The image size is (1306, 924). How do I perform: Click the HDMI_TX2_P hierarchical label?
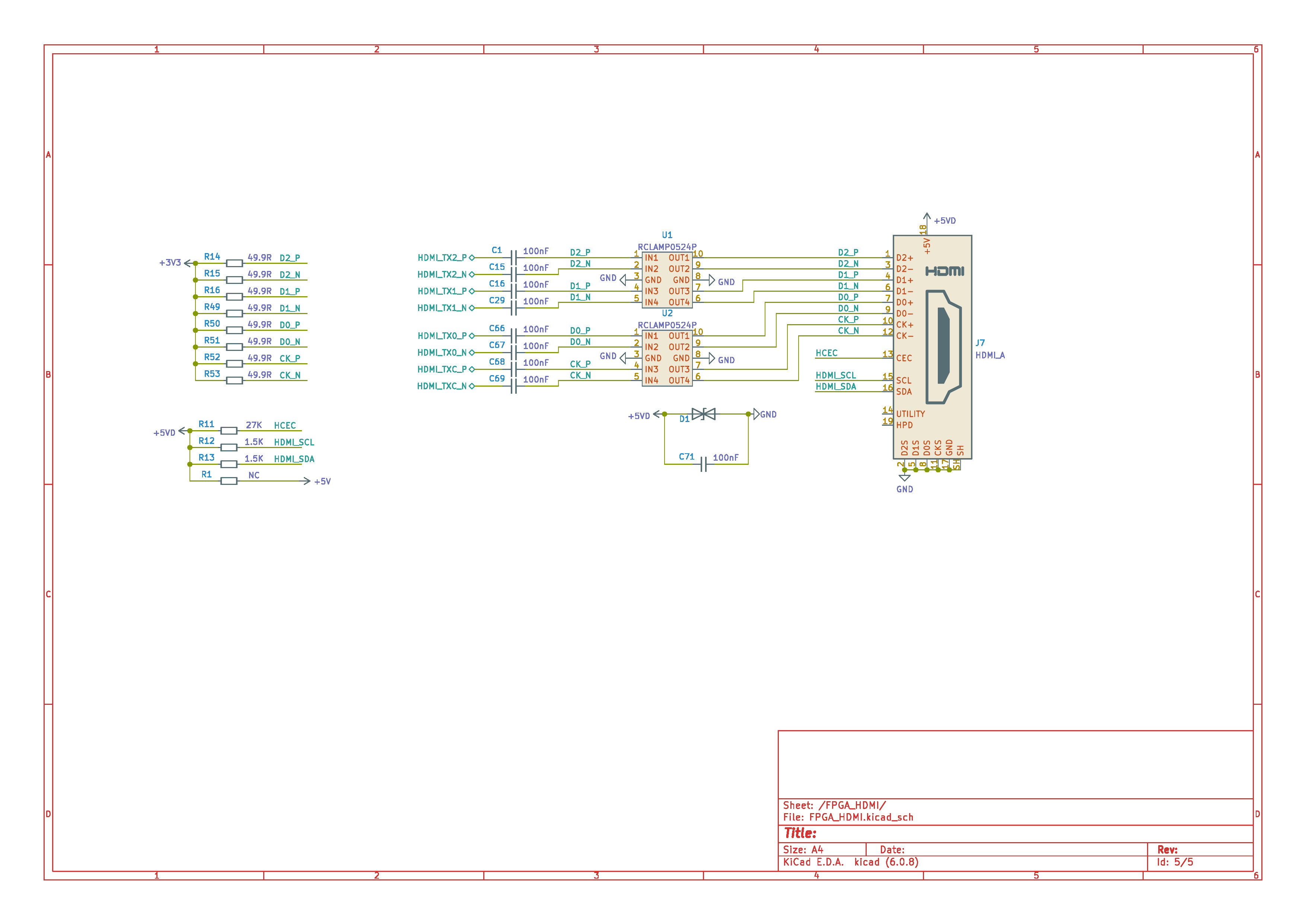click(442, 258)
